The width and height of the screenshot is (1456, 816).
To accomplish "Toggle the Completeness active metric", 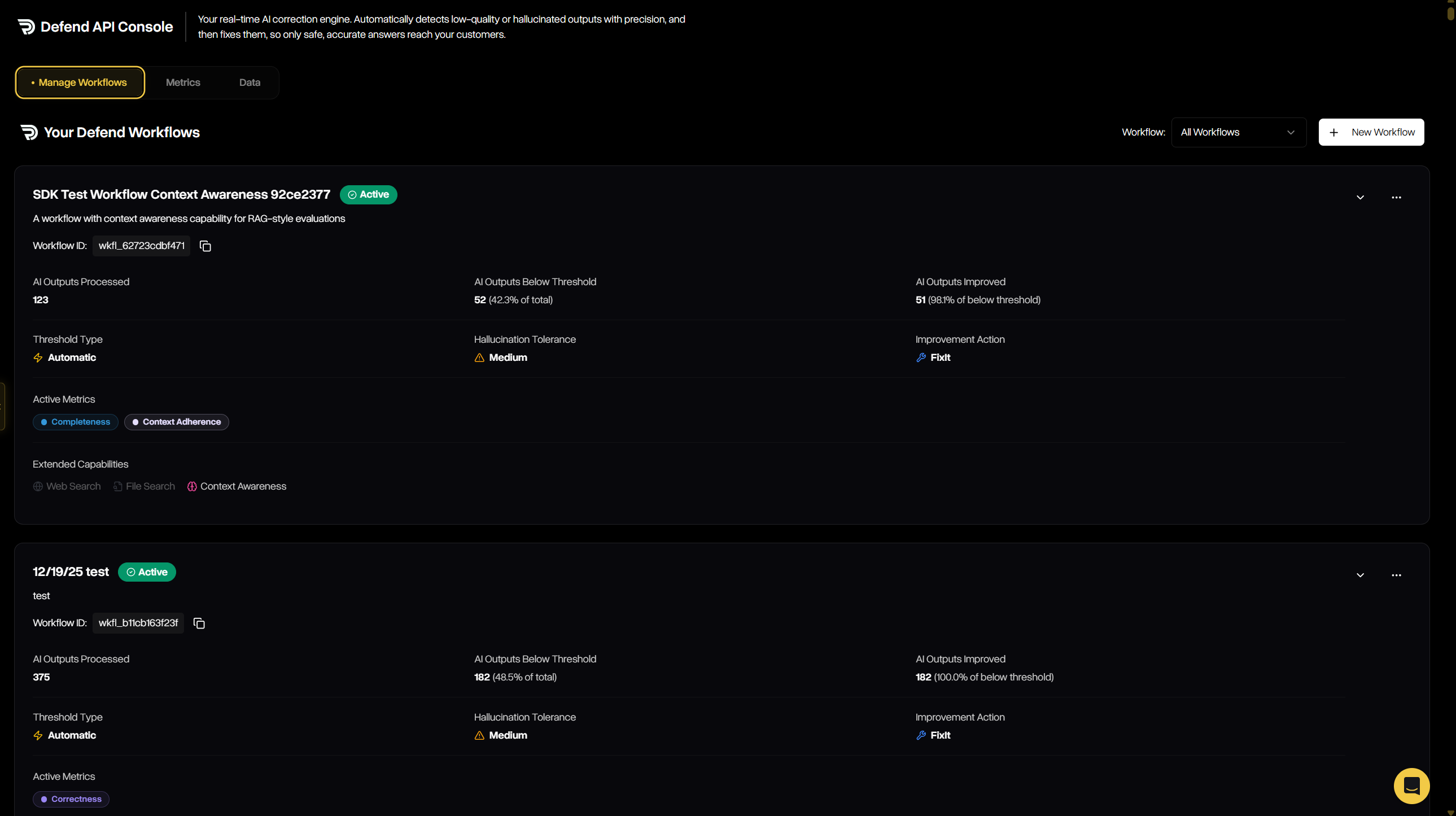I will coord(75,421).
